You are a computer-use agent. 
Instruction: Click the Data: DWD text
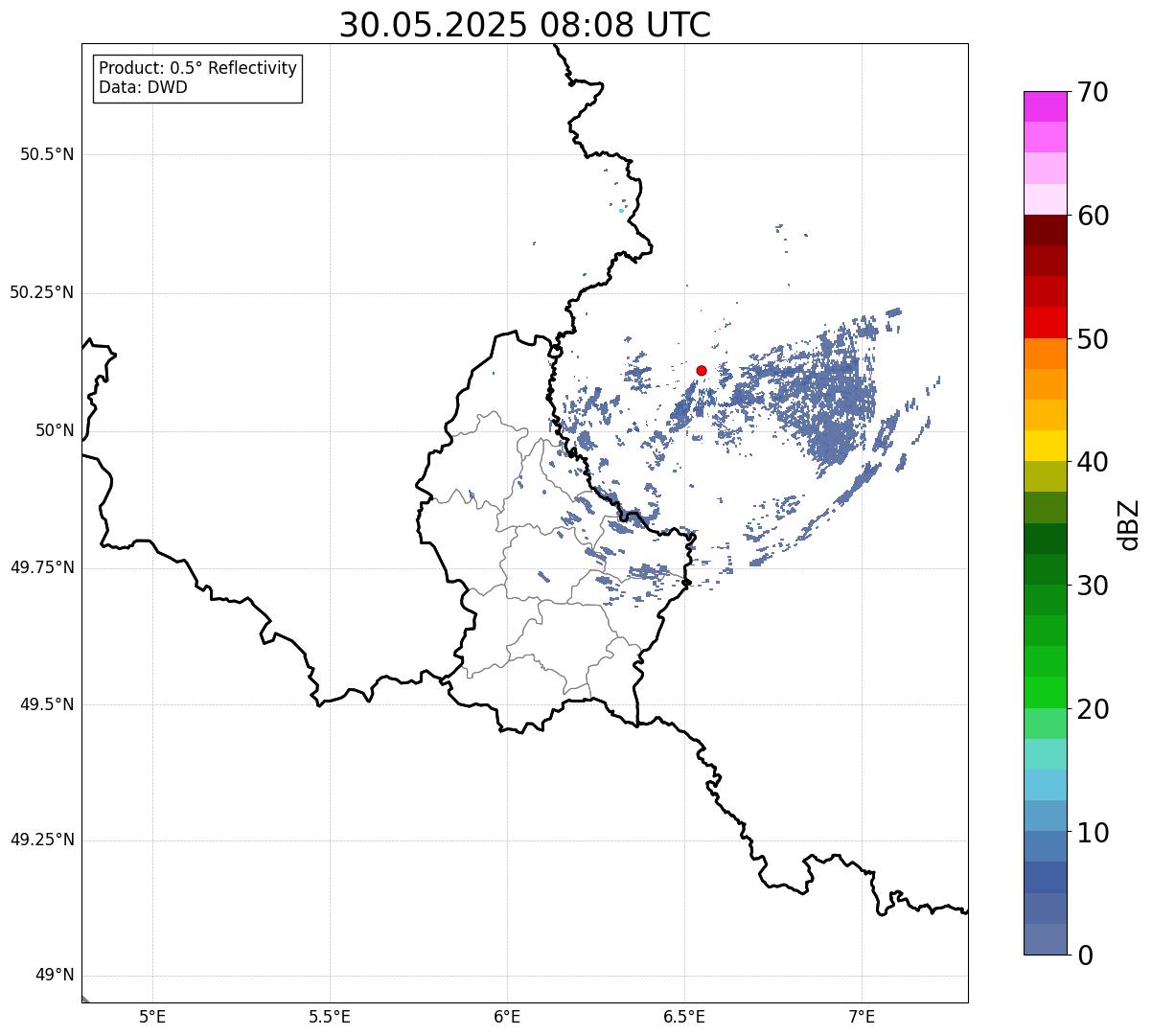coord(143,88)
